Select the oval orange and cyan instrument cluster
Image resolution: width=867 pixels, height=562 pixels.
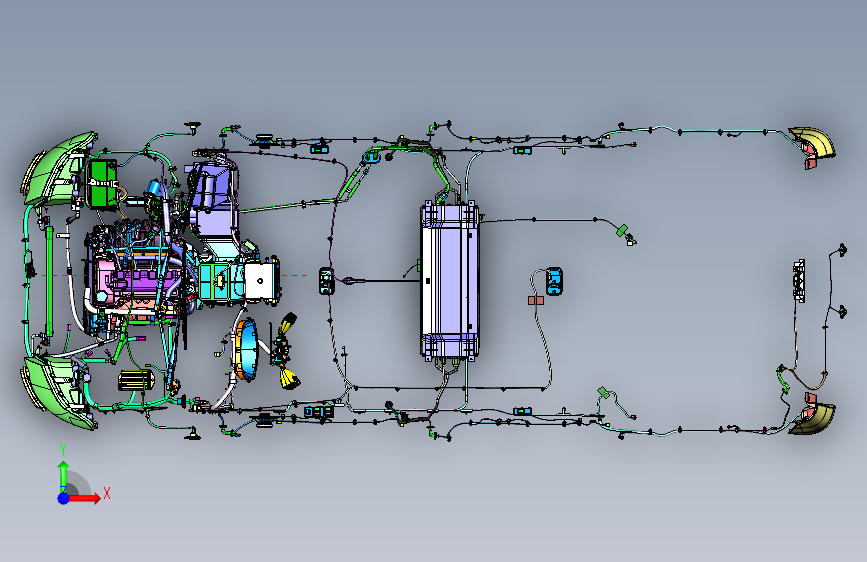(x=246, y=350)
